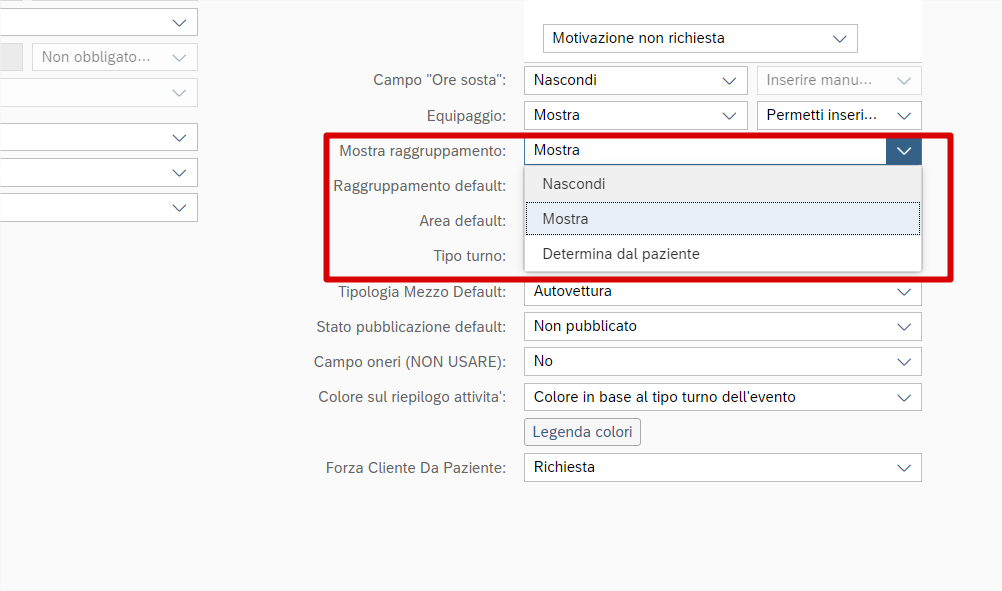Expand the Campo "Ore sosta" Nascondi dropdown
1002x591 pixels.
point(635,80)
